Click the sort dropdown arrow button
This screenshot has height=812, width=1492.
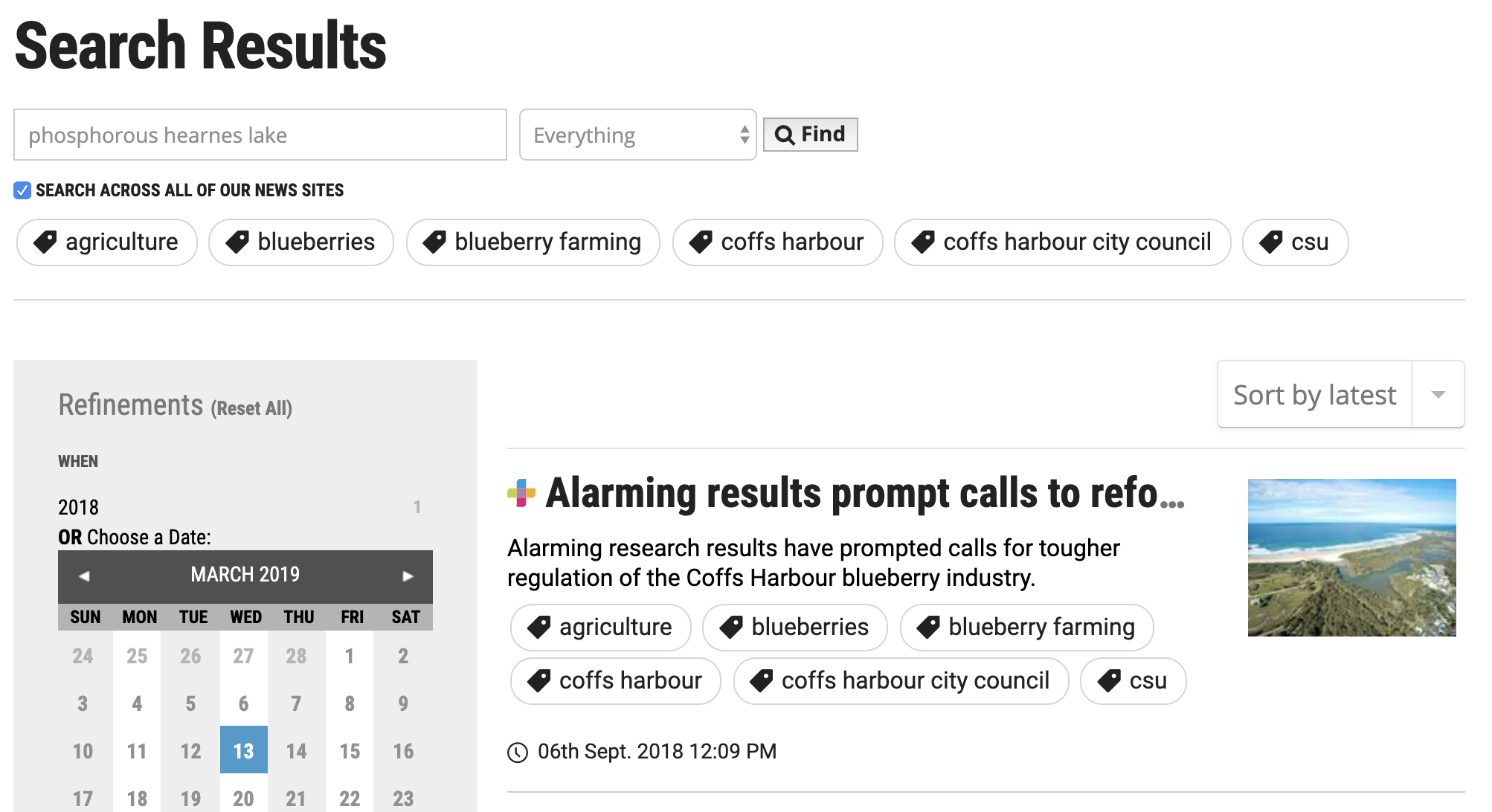click(x=1438, y=395)
